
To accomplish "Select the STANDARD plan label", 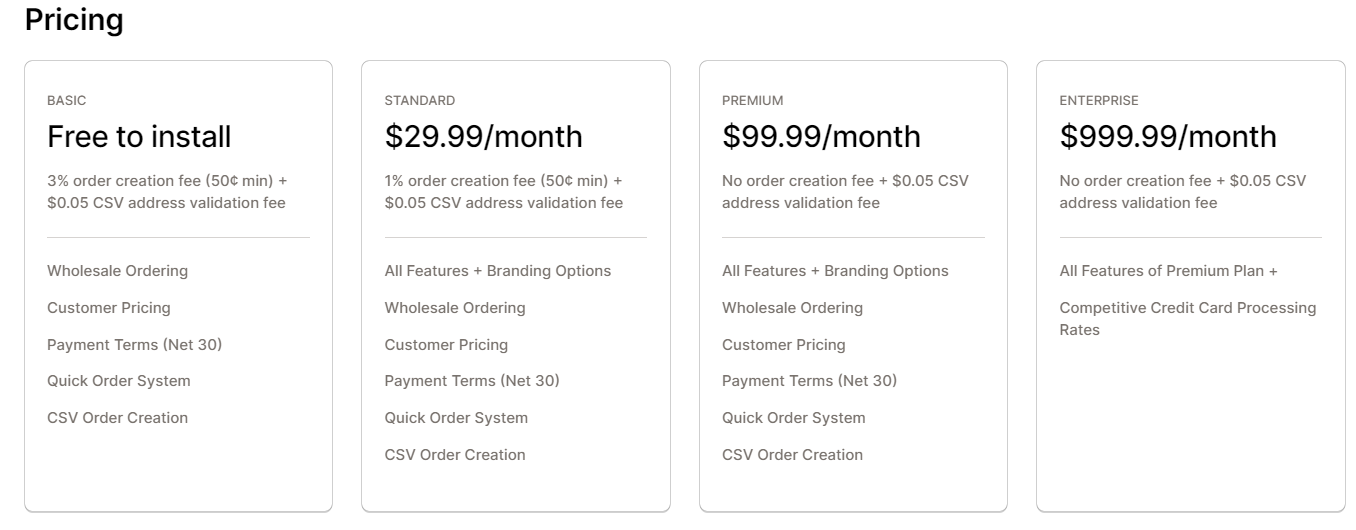I will coord(420,101).
